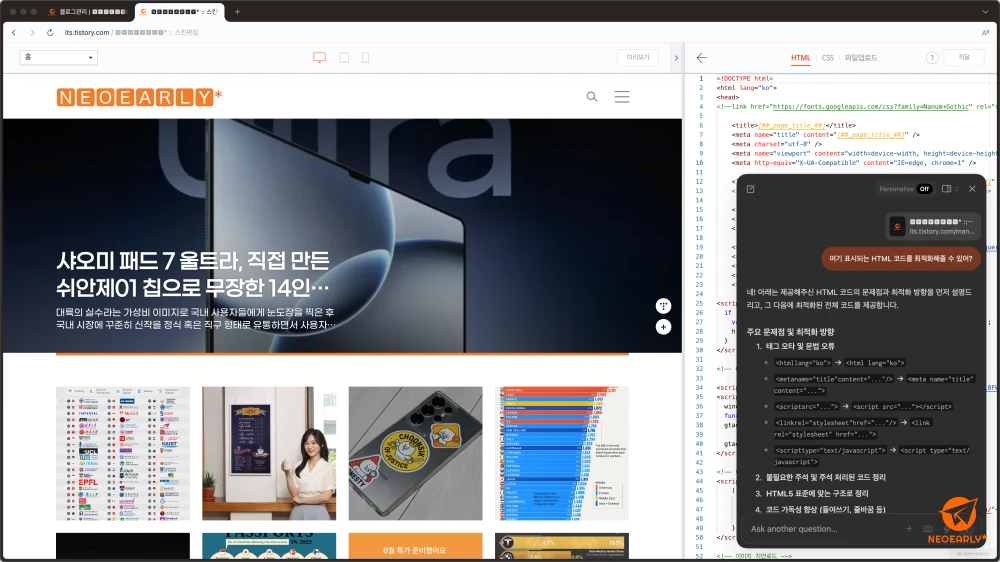Image resolution: width=1000 pixels, height=562 pixels.
Task: Click the plus icon in the chat input
Action: click(909, 529)
